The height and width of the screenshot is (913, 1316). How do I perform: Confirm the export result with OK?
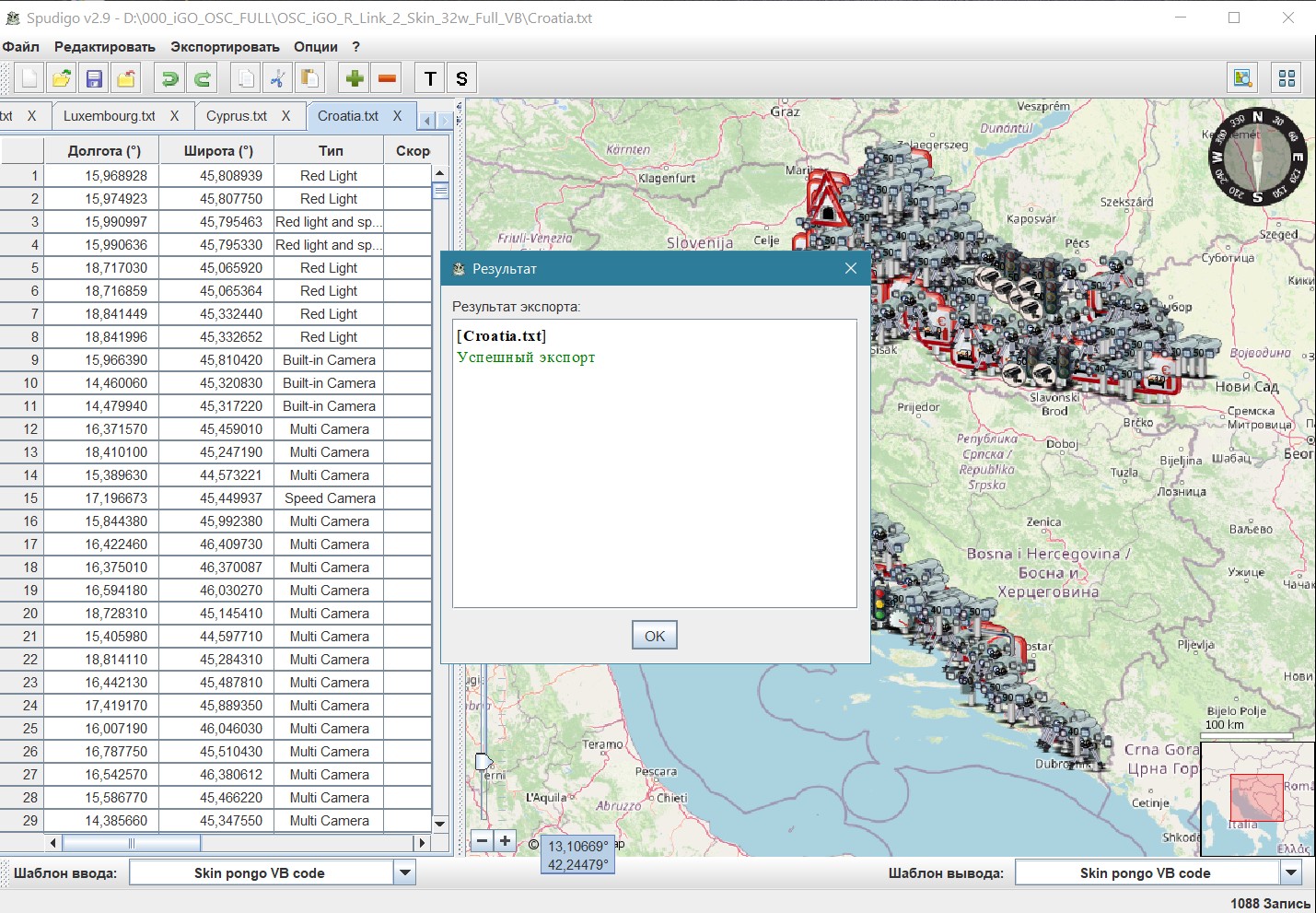655,636
